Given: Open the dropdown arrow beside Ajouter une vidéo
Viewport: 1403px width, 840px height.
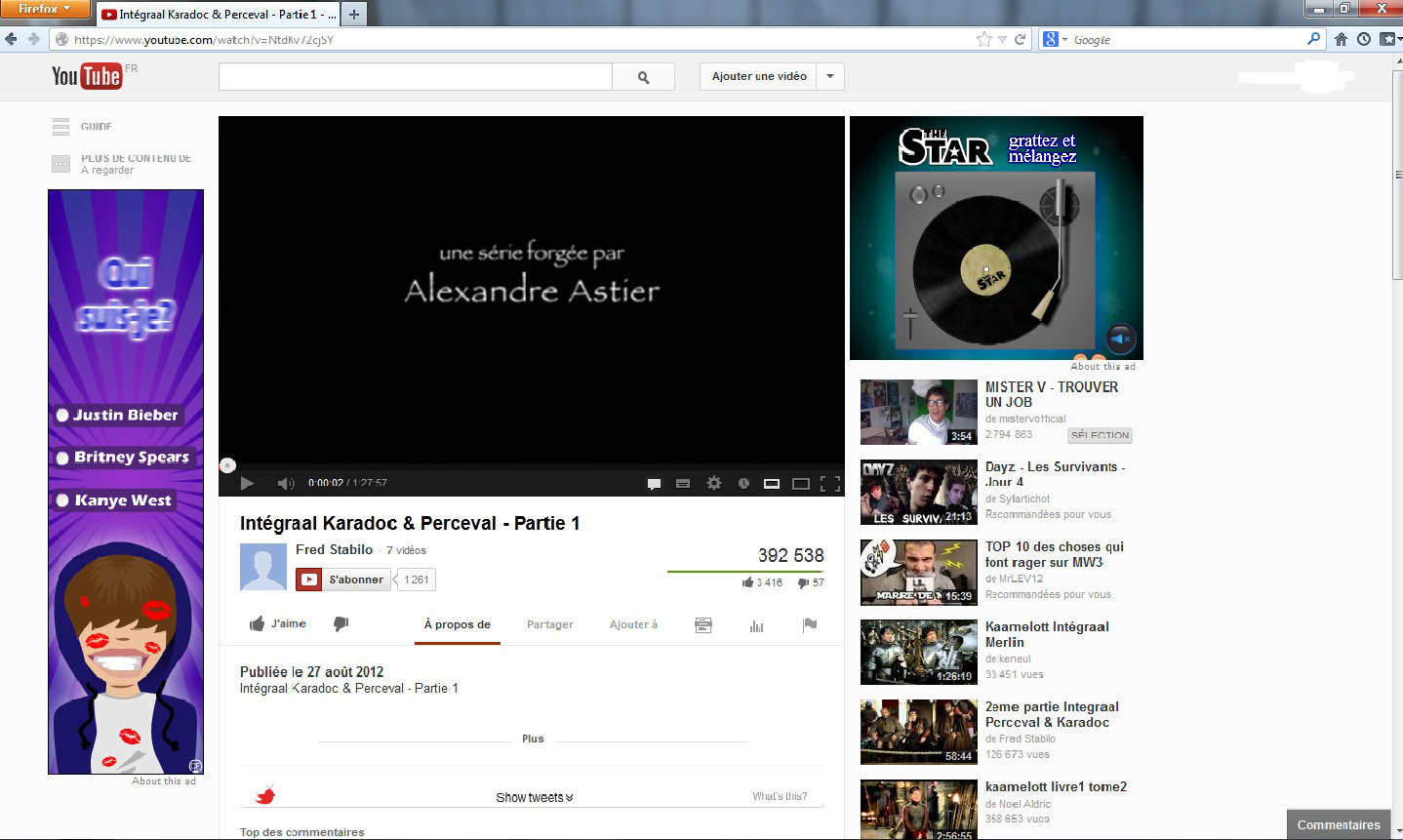Looking at the screenshot, I should 830,77.
